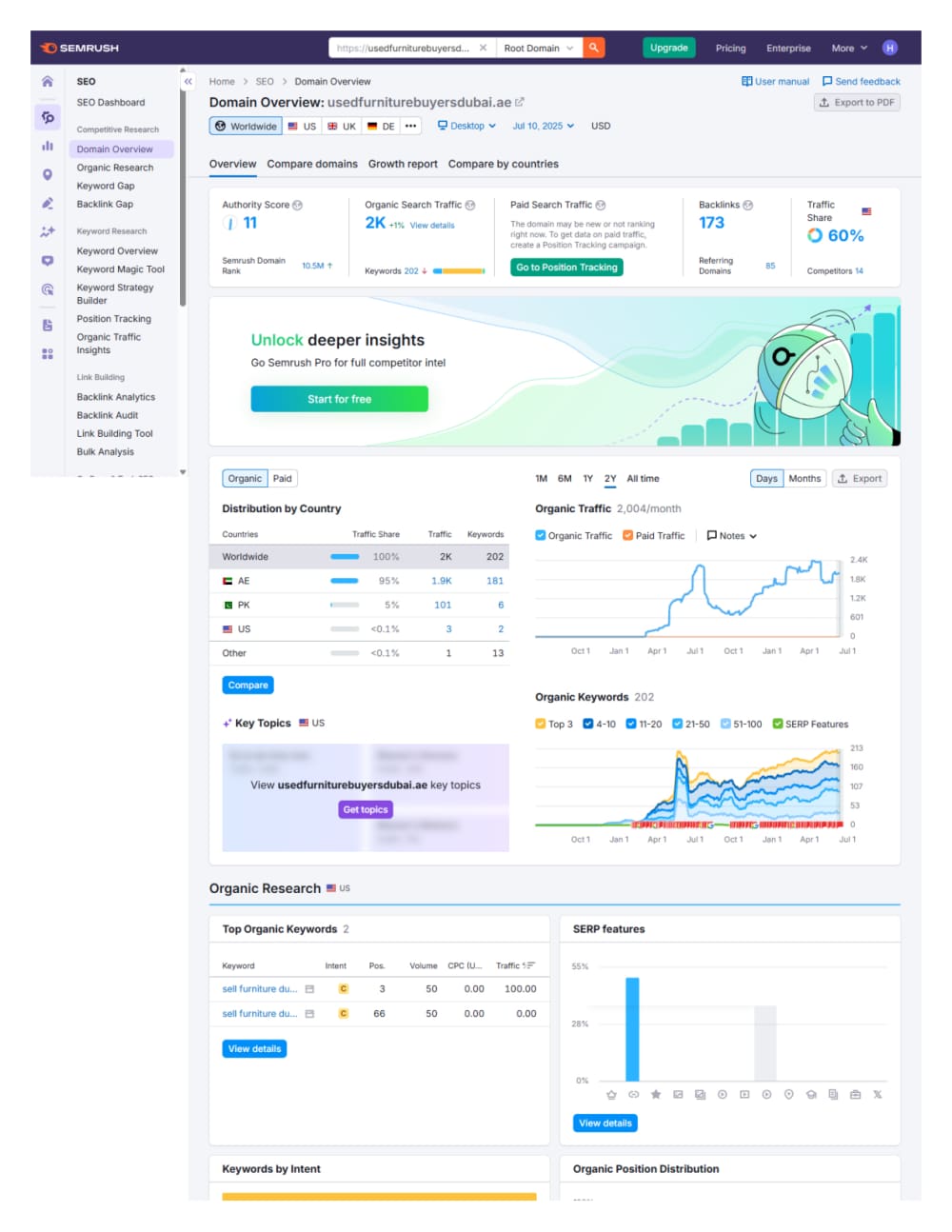Image resolution: width=952 pixels, height=1232 pixels.
Task: Clear the domain search field with X
Action: pyautogui.click(x=483, y=48)
